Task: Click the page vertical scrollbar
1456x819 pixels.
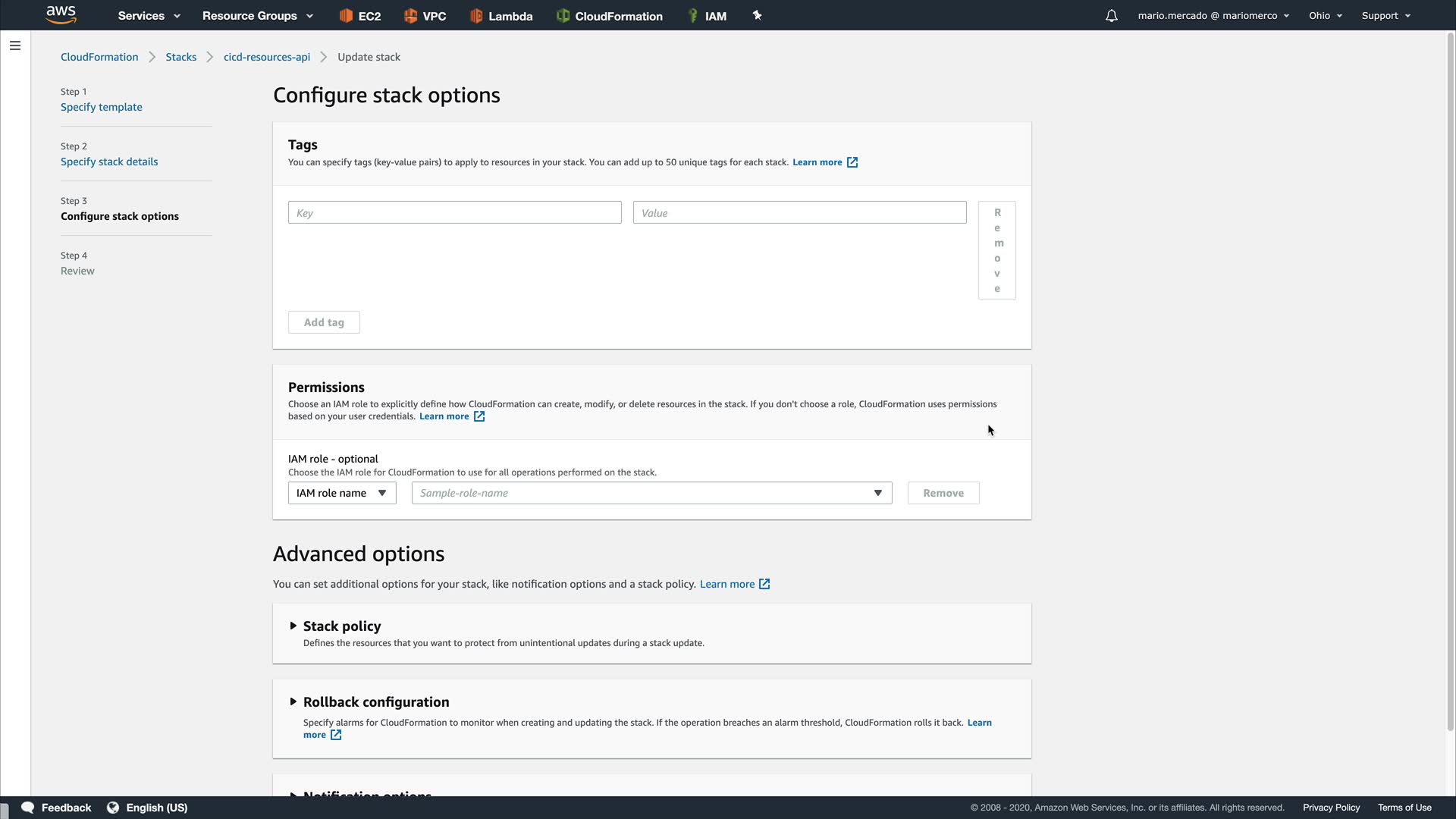Action: (x=1450, y=379)
